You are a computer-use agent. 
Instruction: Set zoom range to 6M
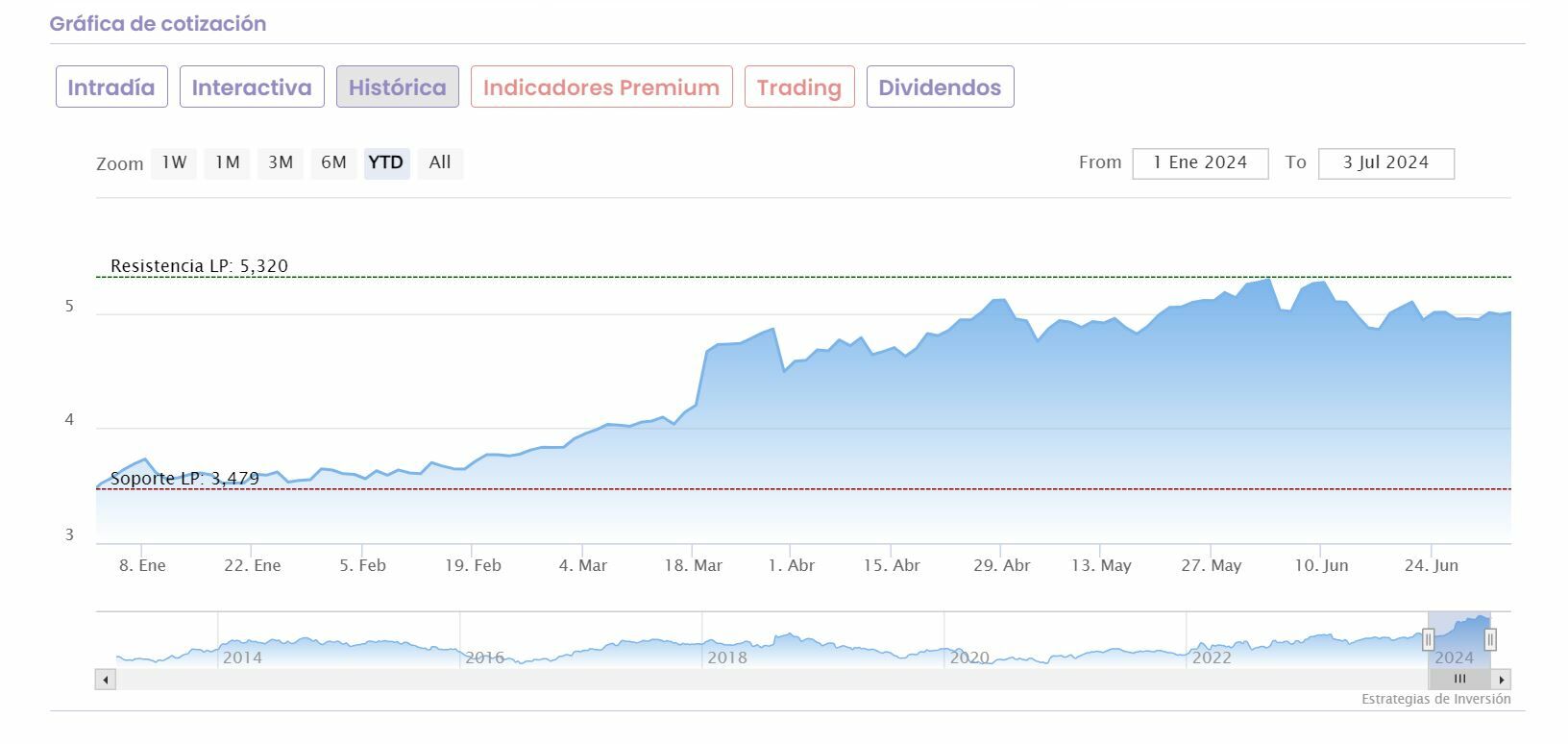click(333, 162)
